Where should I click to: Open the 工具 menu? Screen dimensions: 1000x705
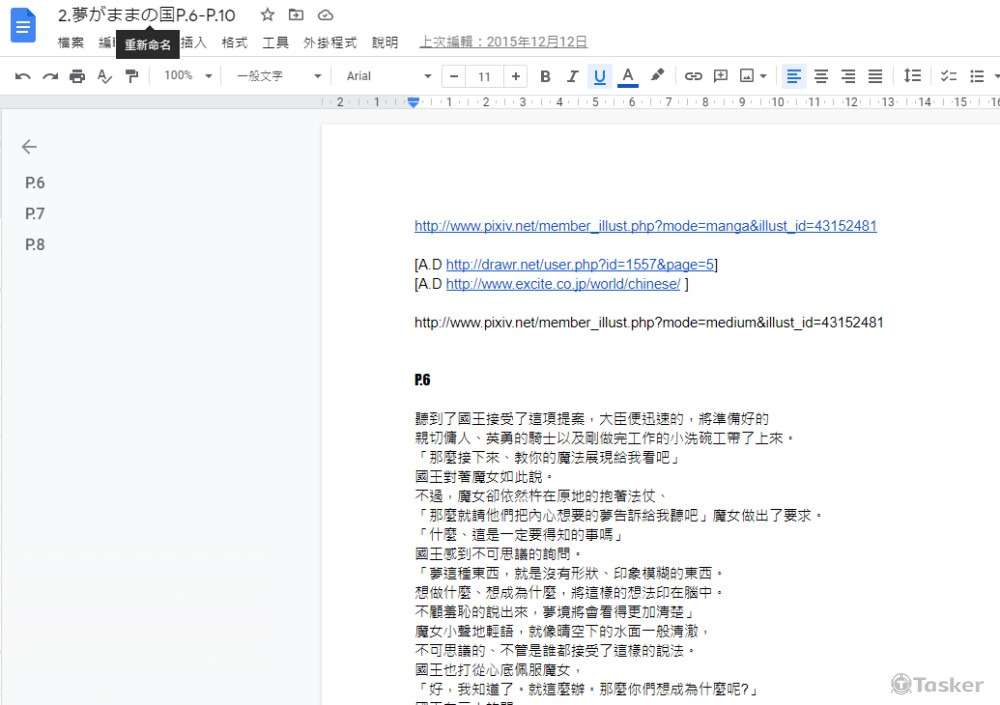pos(275,43)
